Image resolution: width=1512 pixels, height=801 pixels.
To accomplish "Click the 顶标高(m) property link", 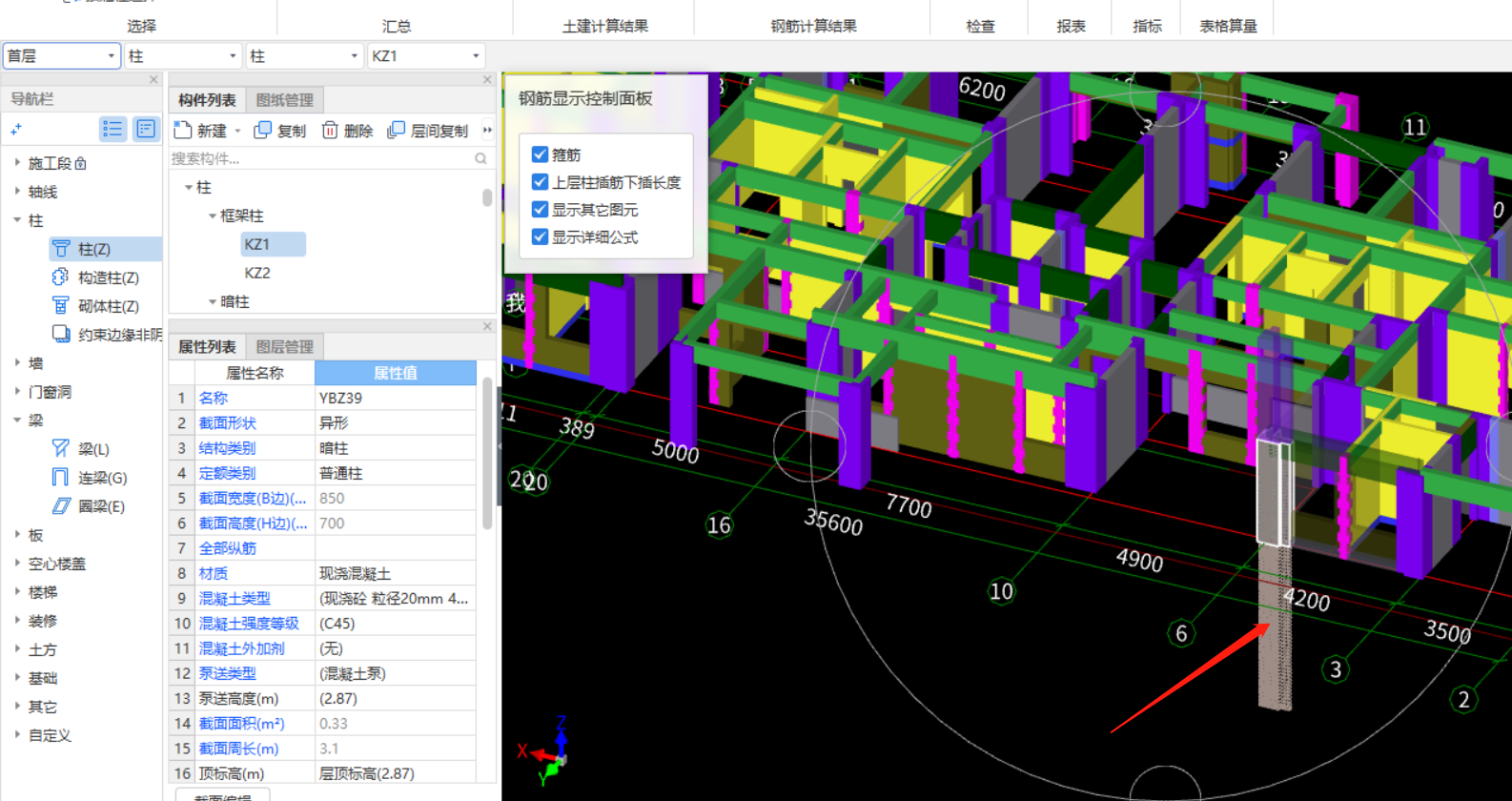I will (231, 773).
